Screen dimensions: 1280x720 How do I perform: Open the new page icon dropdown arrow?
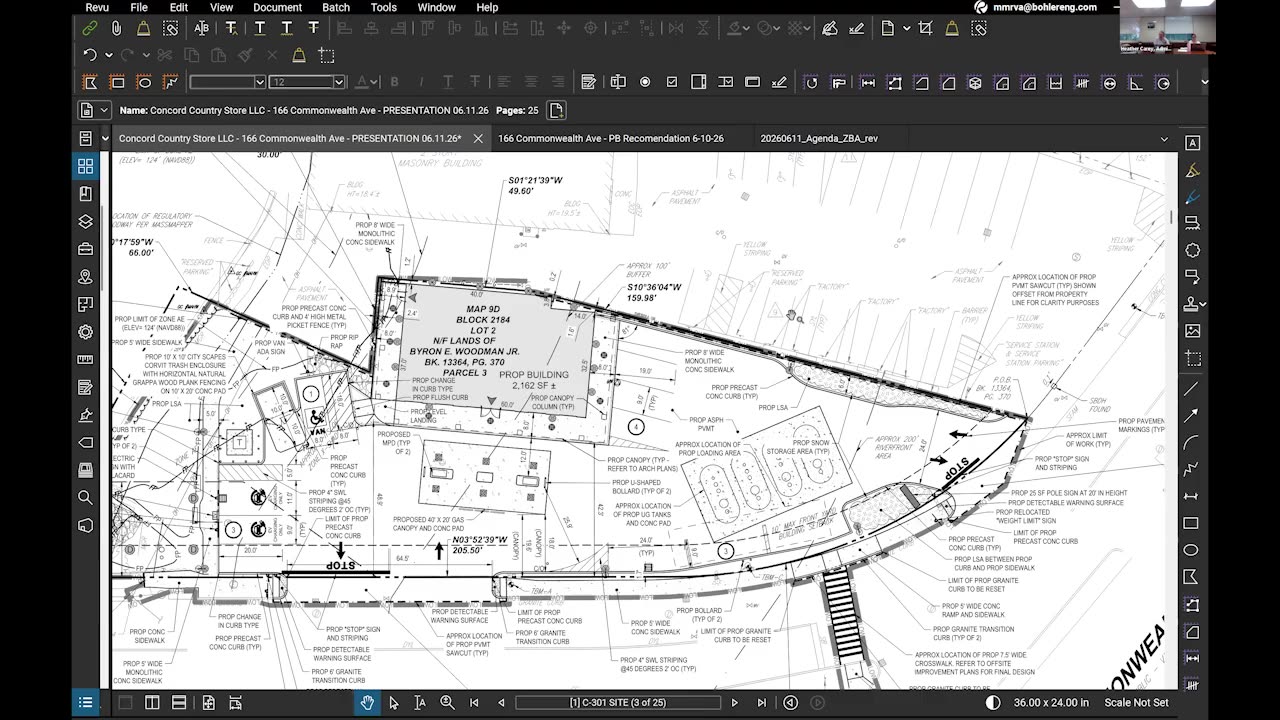(x=907, y=29)
